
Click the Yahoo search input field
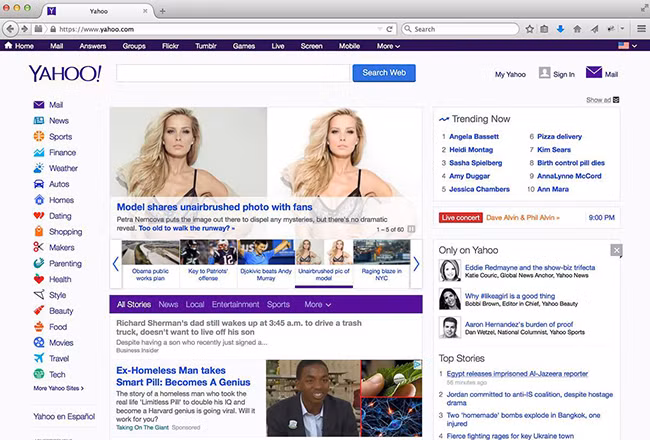coord(233,73)
